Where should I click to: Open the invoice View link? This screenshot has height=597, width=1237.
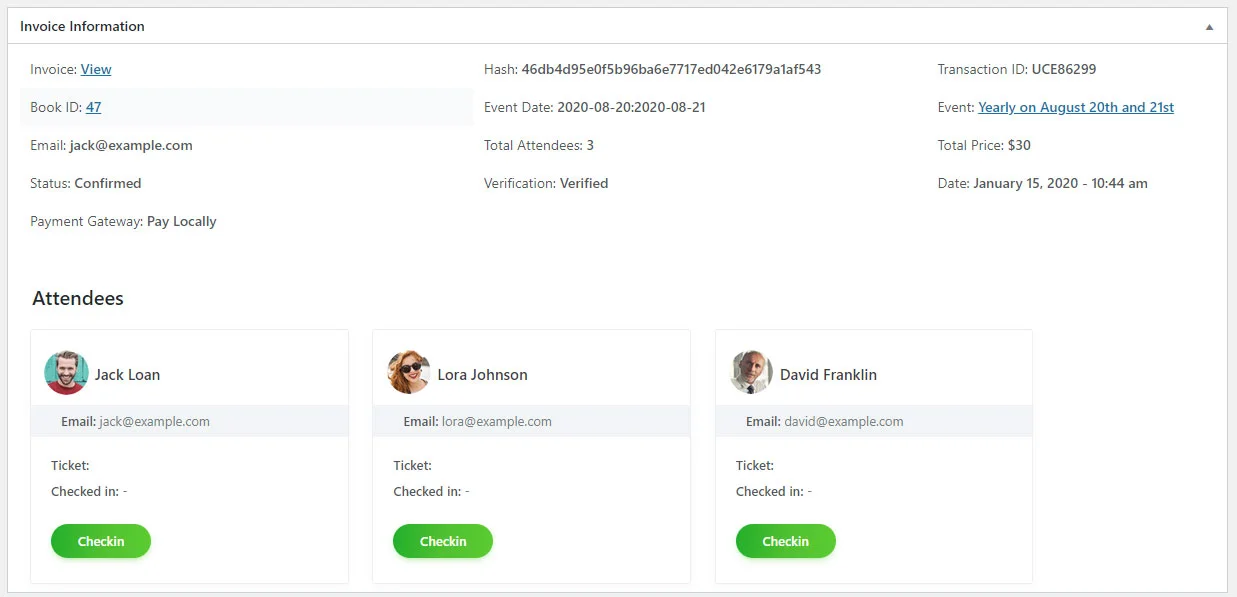[96, 70]
